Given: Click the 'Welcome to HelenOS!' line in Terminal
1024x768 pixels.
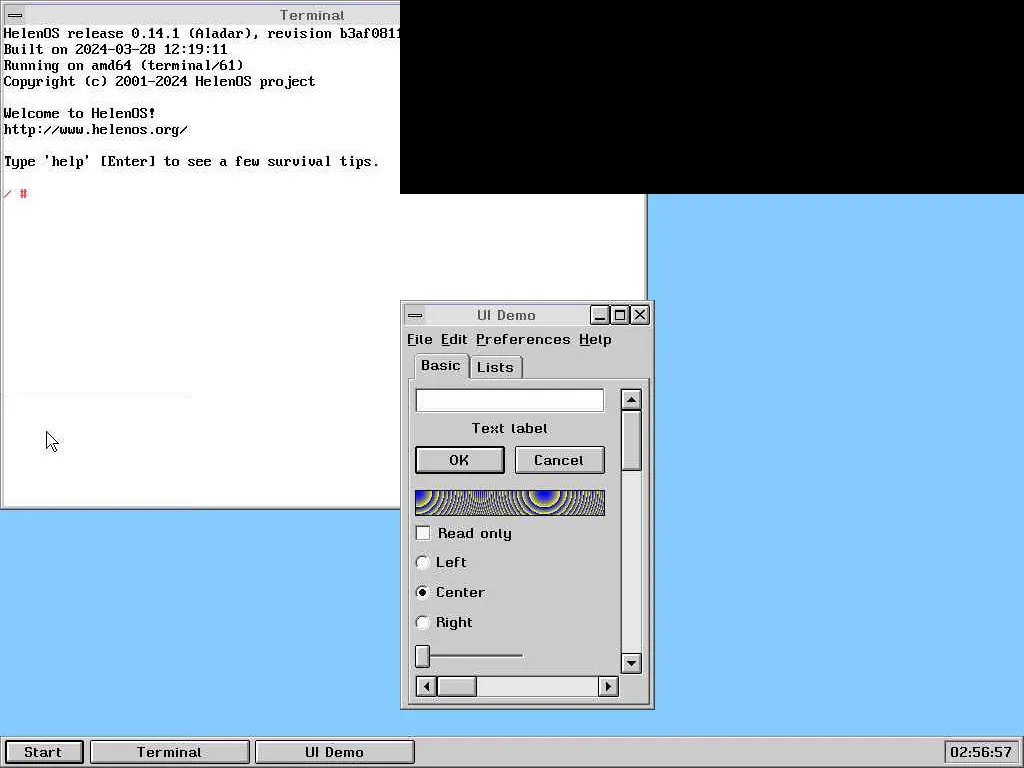Looking at the screenshot, I should (80, 113).
